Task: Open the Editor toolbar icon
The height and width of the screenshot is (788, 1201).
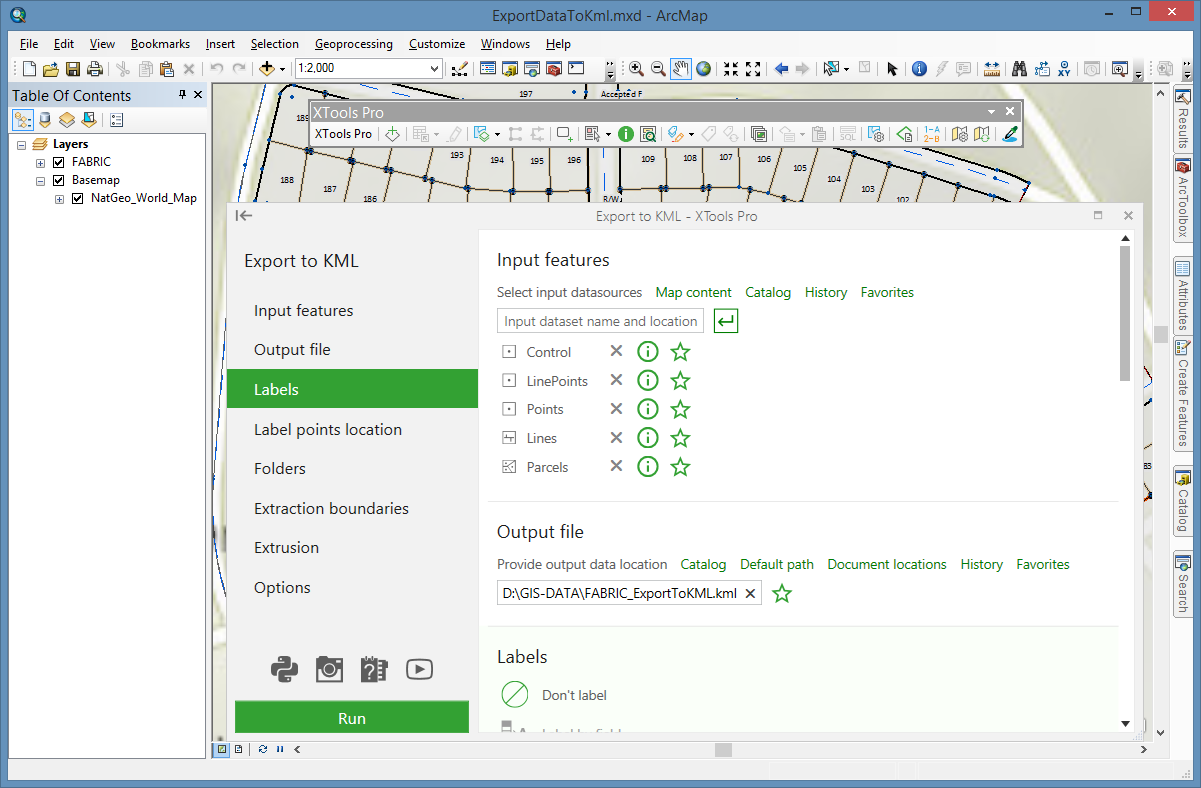Action: click(459, 69)
